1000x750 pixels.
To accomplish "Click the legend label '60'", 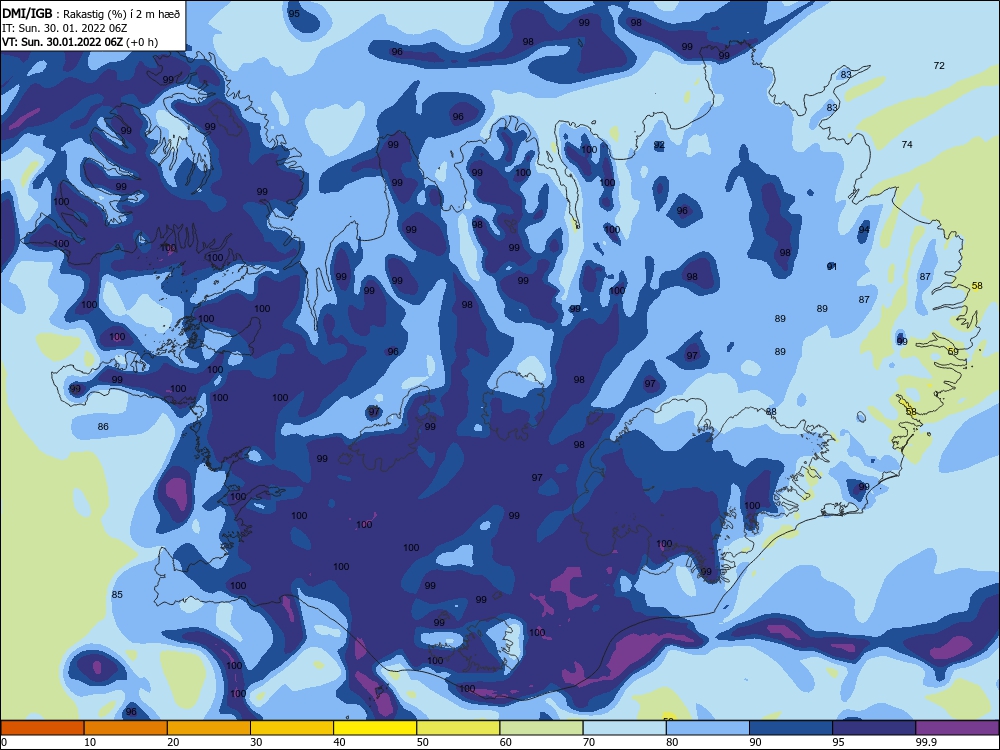I will [x=505, y=742].
